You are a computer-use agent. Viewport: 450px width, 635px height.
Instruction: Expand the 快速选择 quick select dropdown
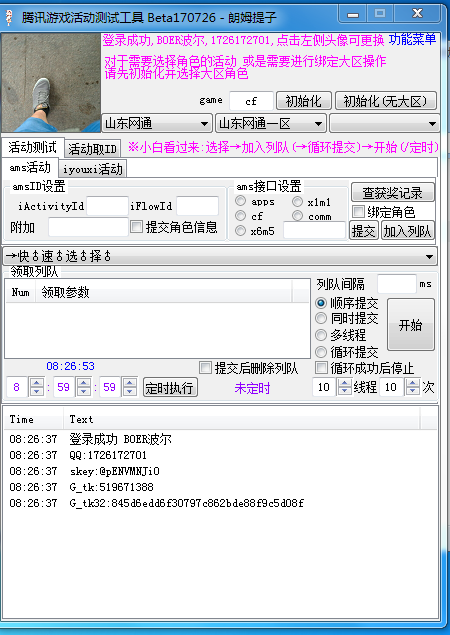pyautogui.click(x=220, y=256)
